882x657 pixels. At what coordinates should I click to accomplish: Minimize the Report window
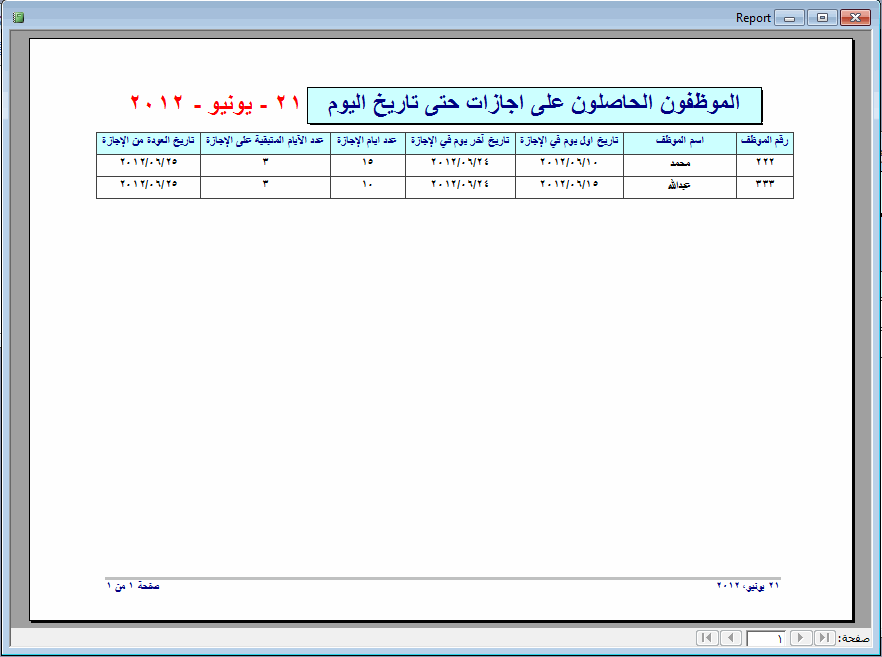coord(789,18)
